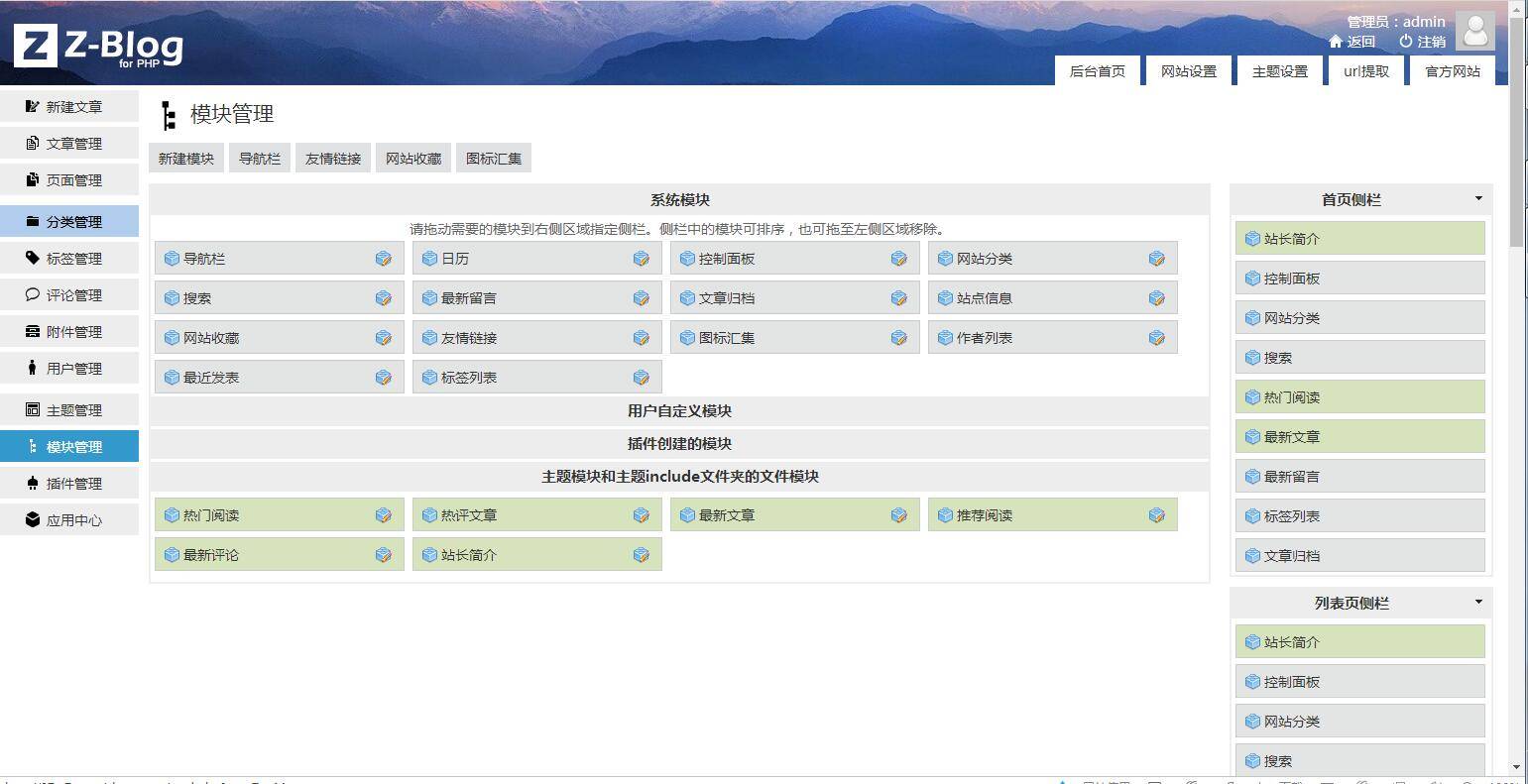The image size is (1528, 784).
Task: Collapse the 列表页侧栏 panel
Action: tap(1476, 602)
